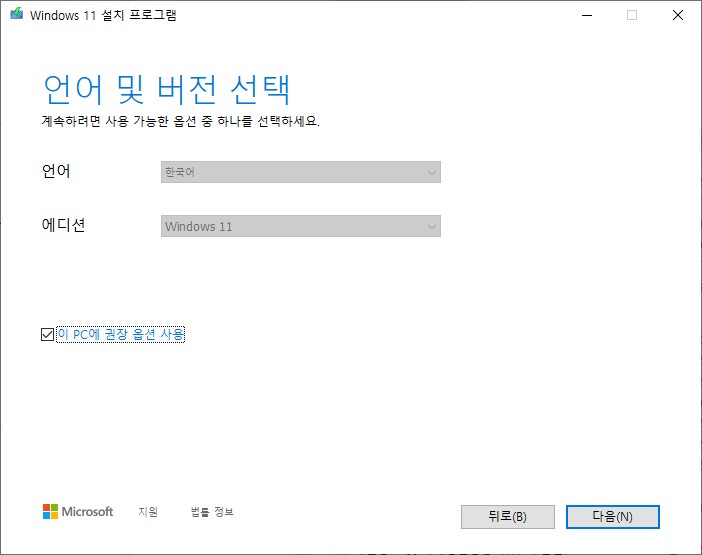Click 'Windows 11 설치 프로그램' title text

(x=103, y=15)
